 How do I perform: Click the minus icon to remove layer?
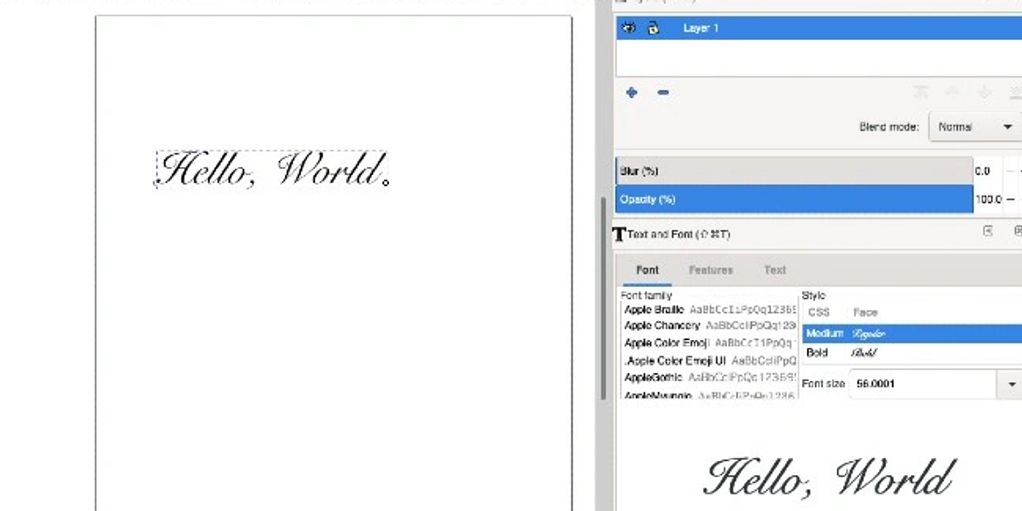click(663, 93)
